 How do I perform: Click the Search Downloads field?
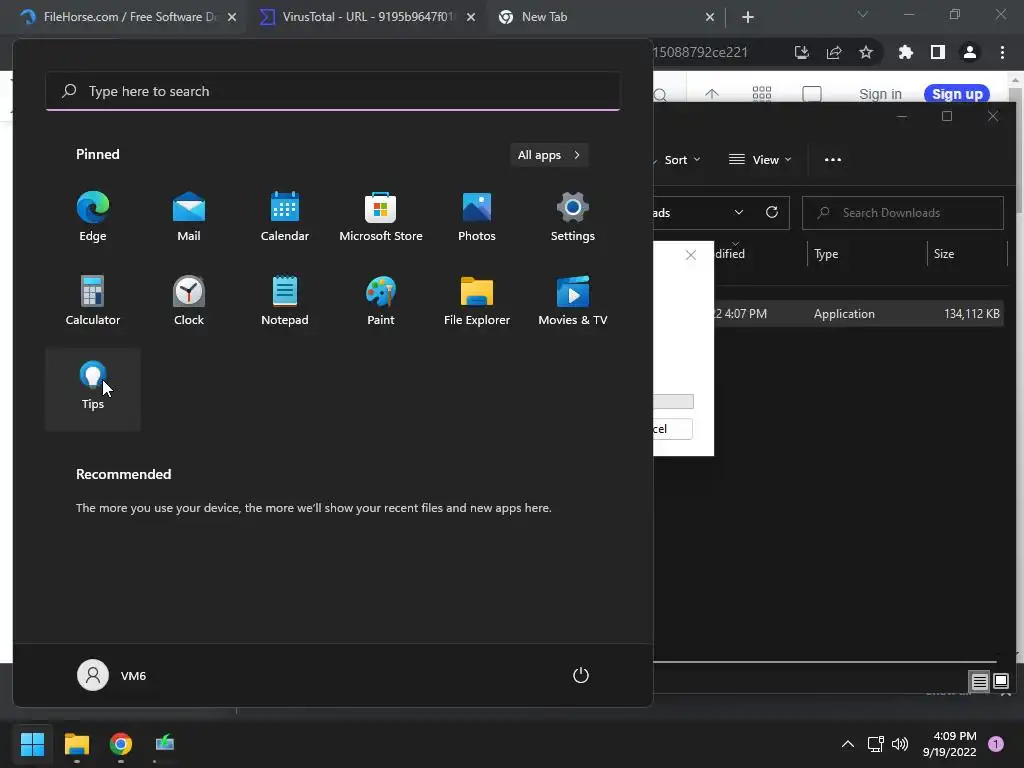903,213
